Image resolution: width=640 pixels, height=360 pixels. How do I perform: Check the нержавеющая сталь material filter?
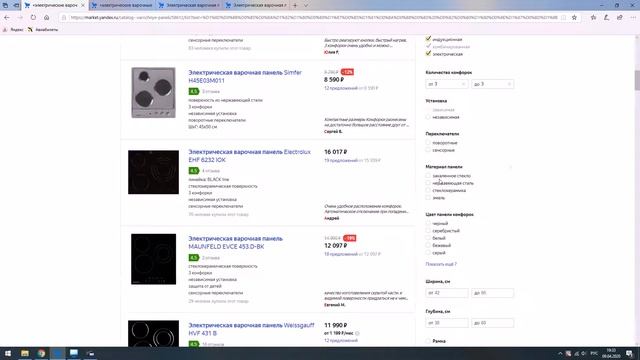pyautogui.click(x=428, y=183)
